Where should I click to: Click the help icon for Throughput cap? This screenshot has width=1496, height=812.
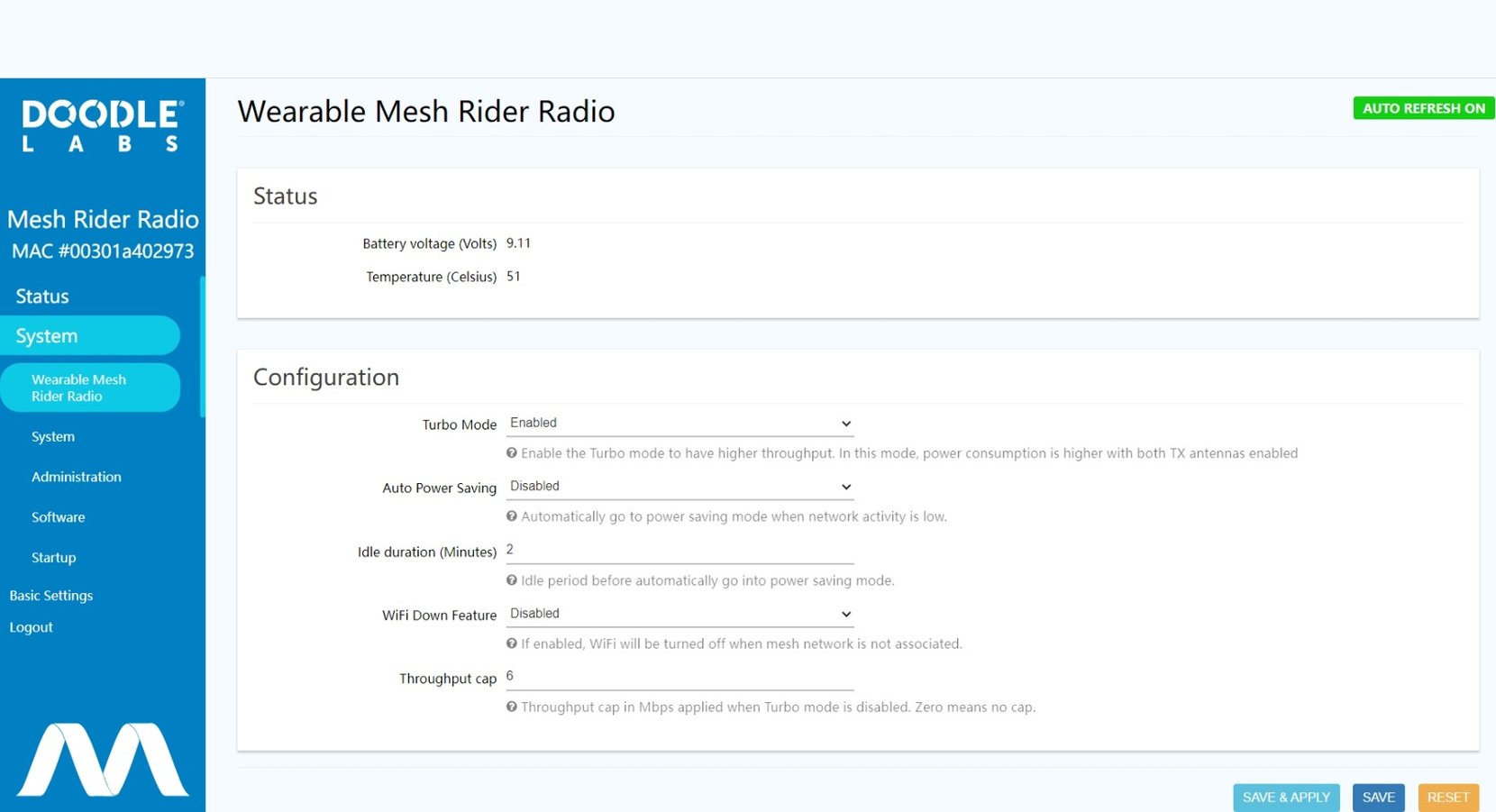click(x=512, y=707)
